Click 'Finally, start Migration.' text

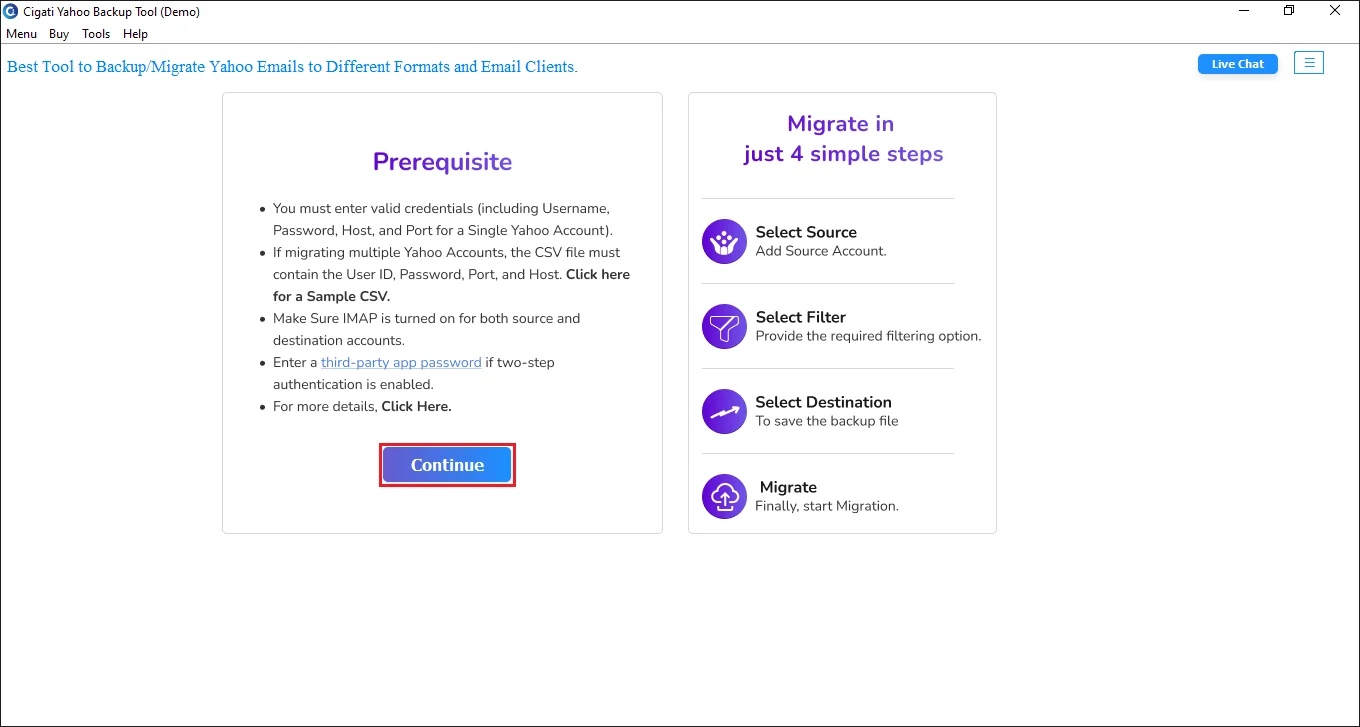827,506
